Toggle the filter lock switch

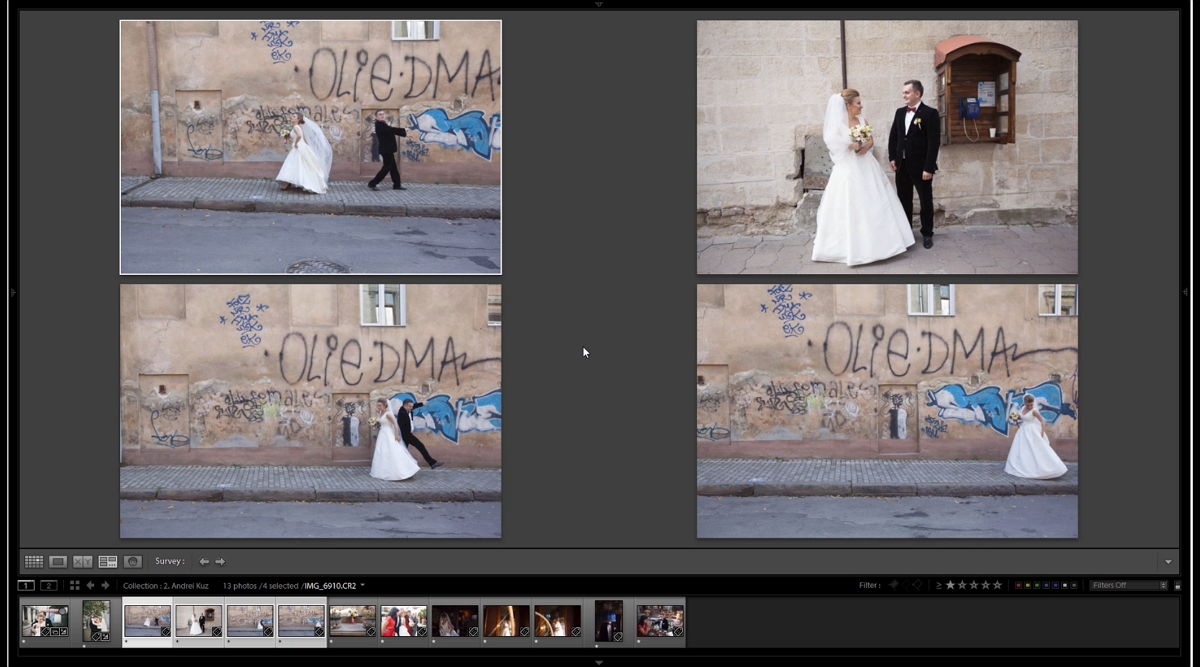click(1177, 585)
